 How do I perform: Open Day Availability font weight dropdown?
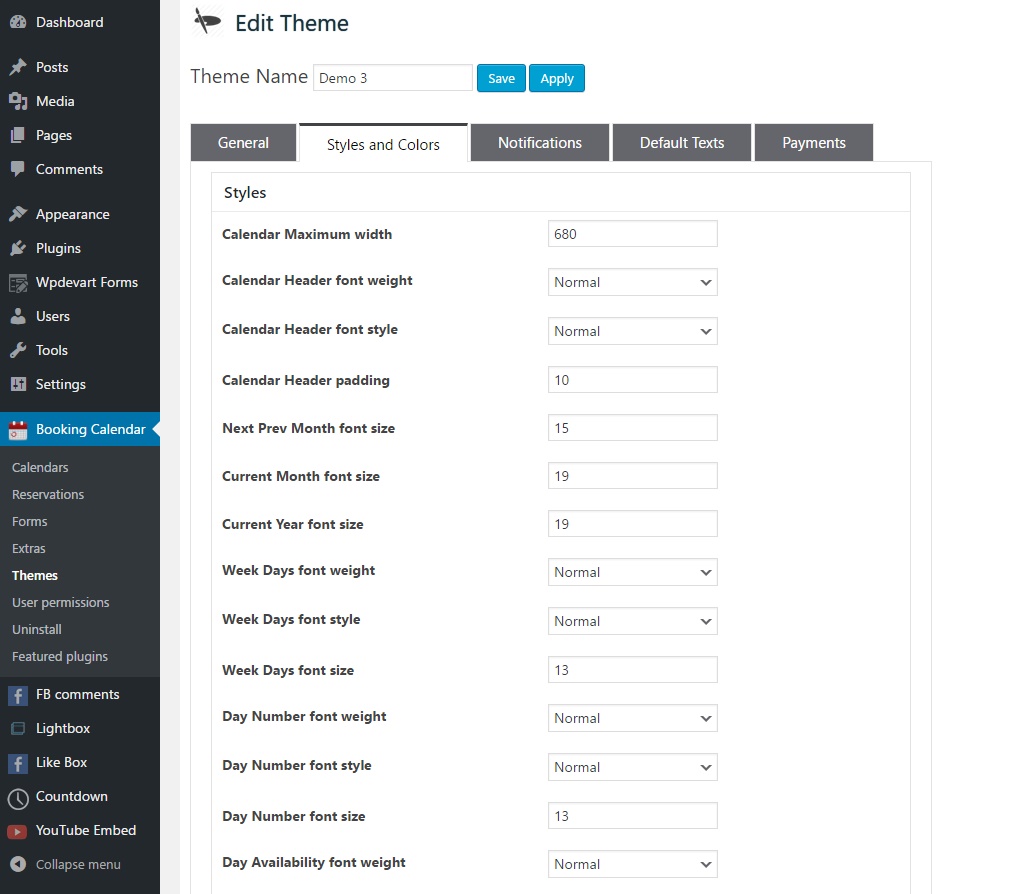632,864
